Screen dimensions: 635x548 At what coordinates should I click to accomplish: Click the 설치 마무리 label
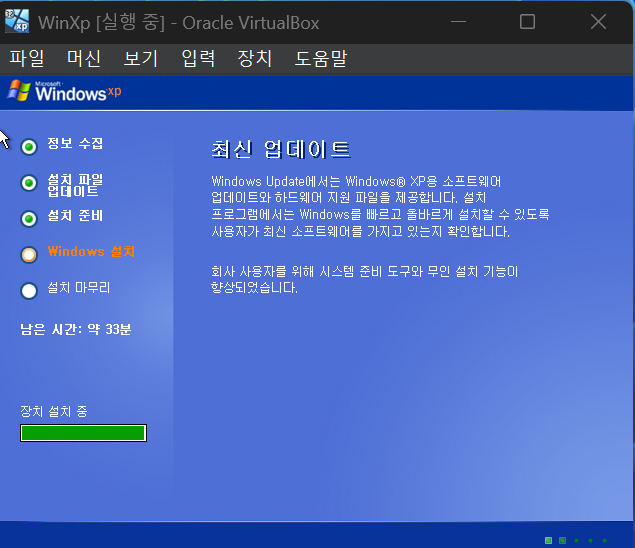(x=79, y=288)
